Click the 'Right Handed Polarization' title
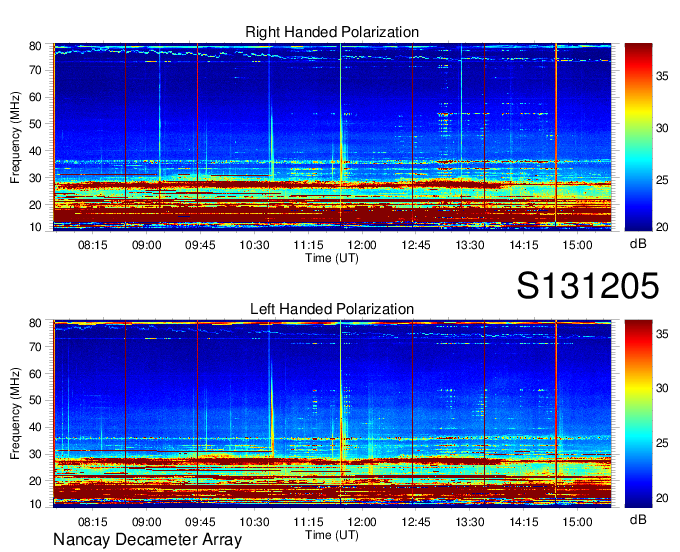Viewport: 680px width, 552px height. [x=332, y=32]
